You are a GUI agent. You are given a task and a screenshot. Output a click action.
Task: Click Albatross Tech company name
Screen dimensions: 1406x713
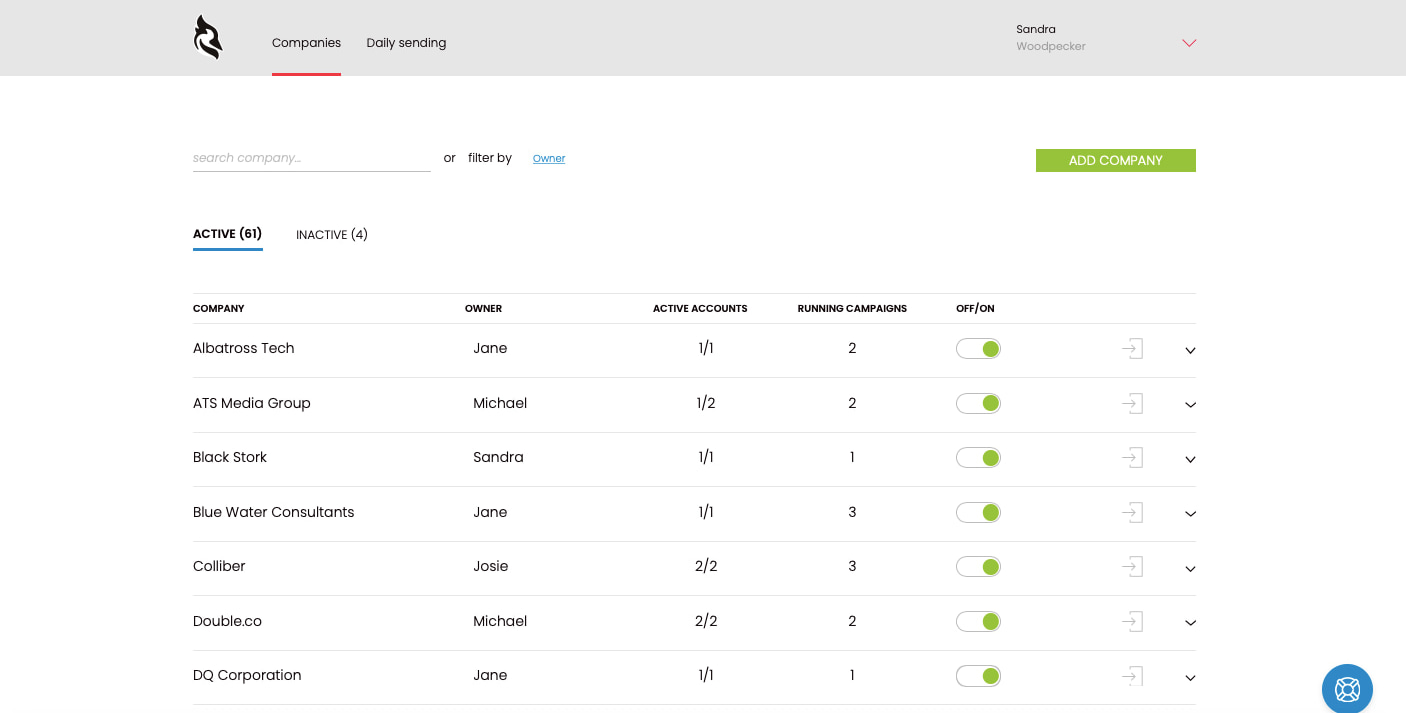pyautogui.click(x=244, y=348)
